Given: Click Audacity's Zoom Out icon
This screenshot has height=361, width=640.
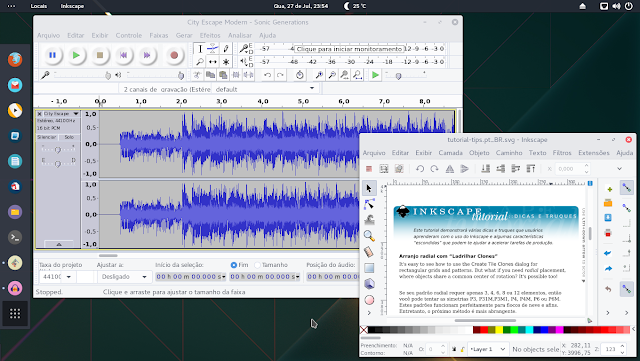Looking at the screenshot, I should coord(332,75).
